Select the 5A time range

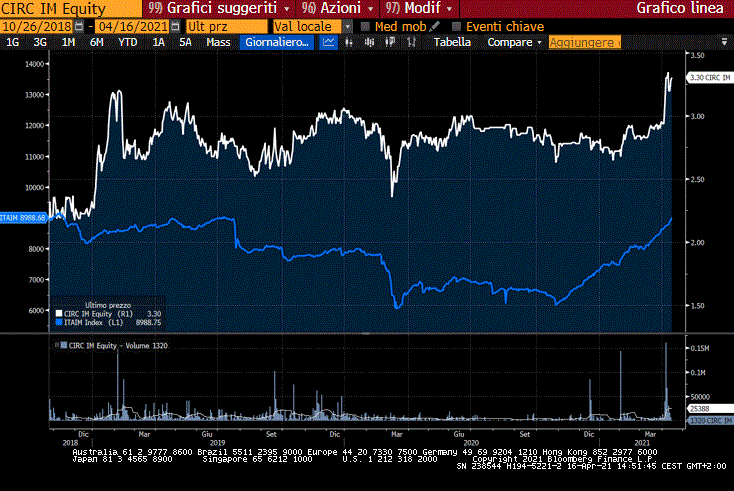click(185, 42)
